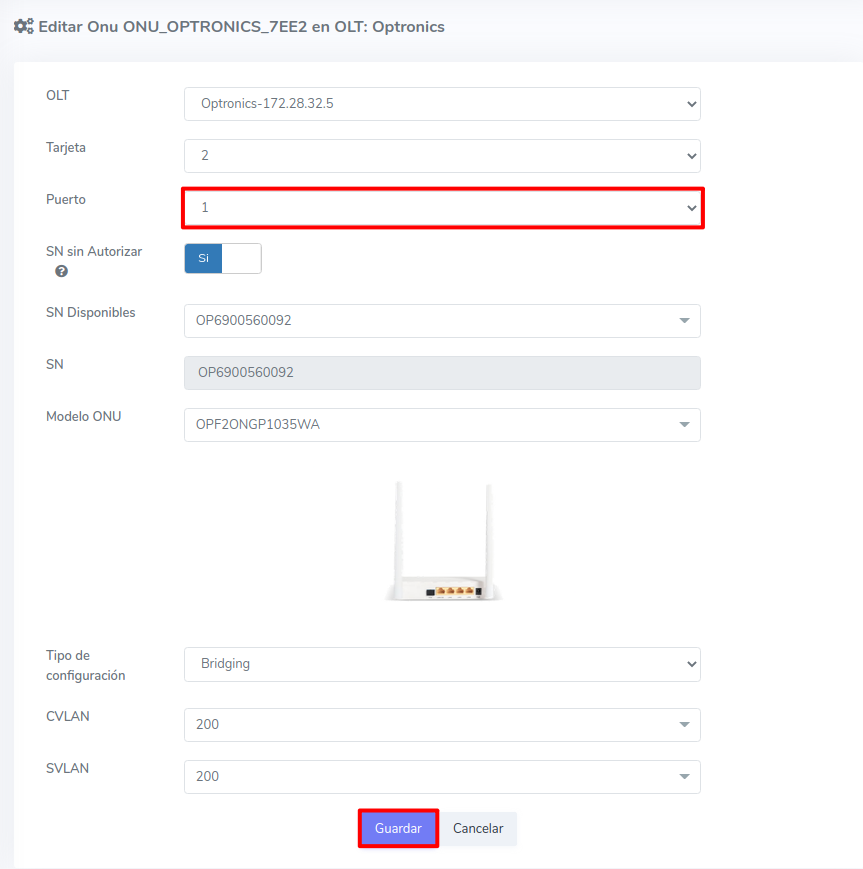863x869 pixels.
Task: Expand the CVLAN dropdown
Action: (442, 725)
